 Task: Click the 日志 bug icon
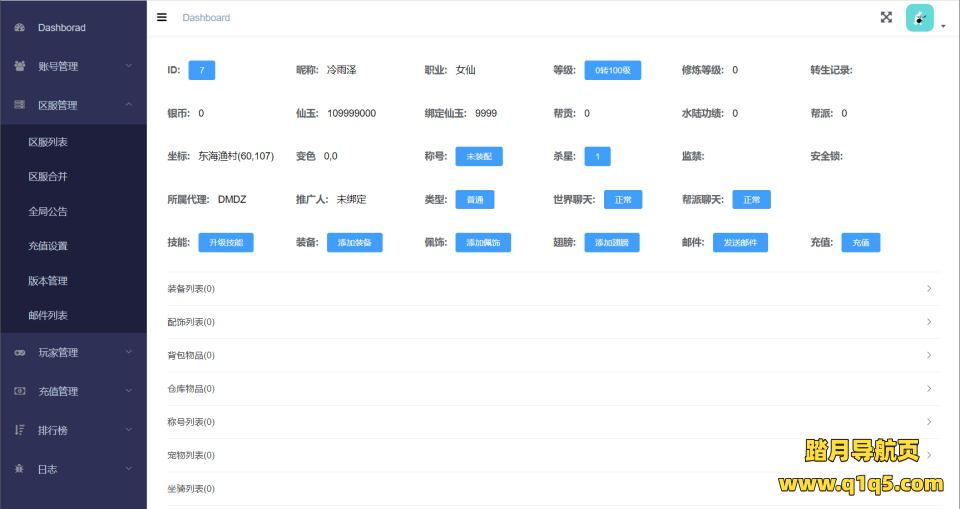point(20,469)
